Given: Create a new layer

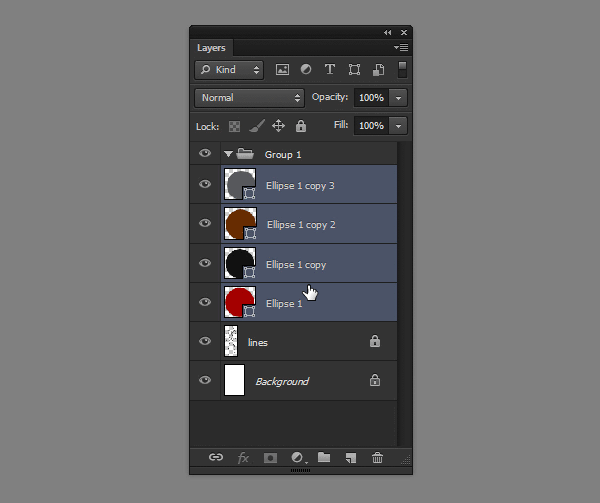Looking at the screenshot, I should tap(350, 457).
